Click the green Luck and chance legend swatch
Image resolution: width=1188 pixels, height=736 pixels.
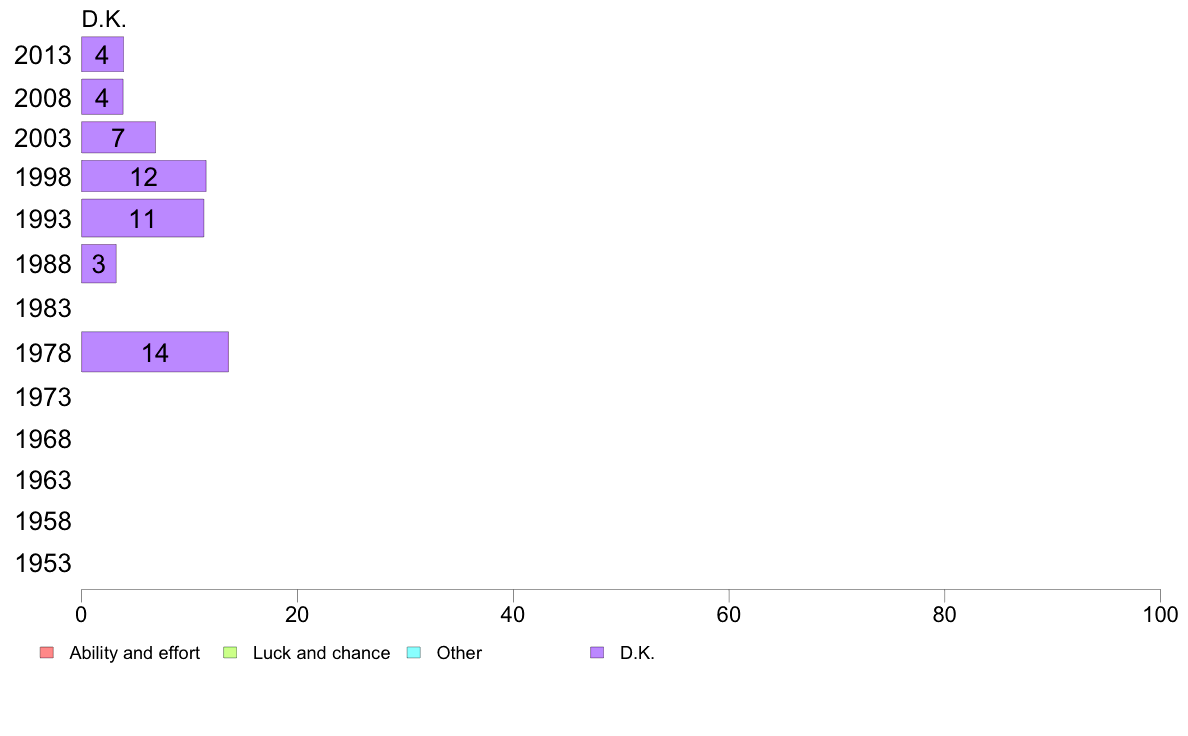(x=230, y=653)
